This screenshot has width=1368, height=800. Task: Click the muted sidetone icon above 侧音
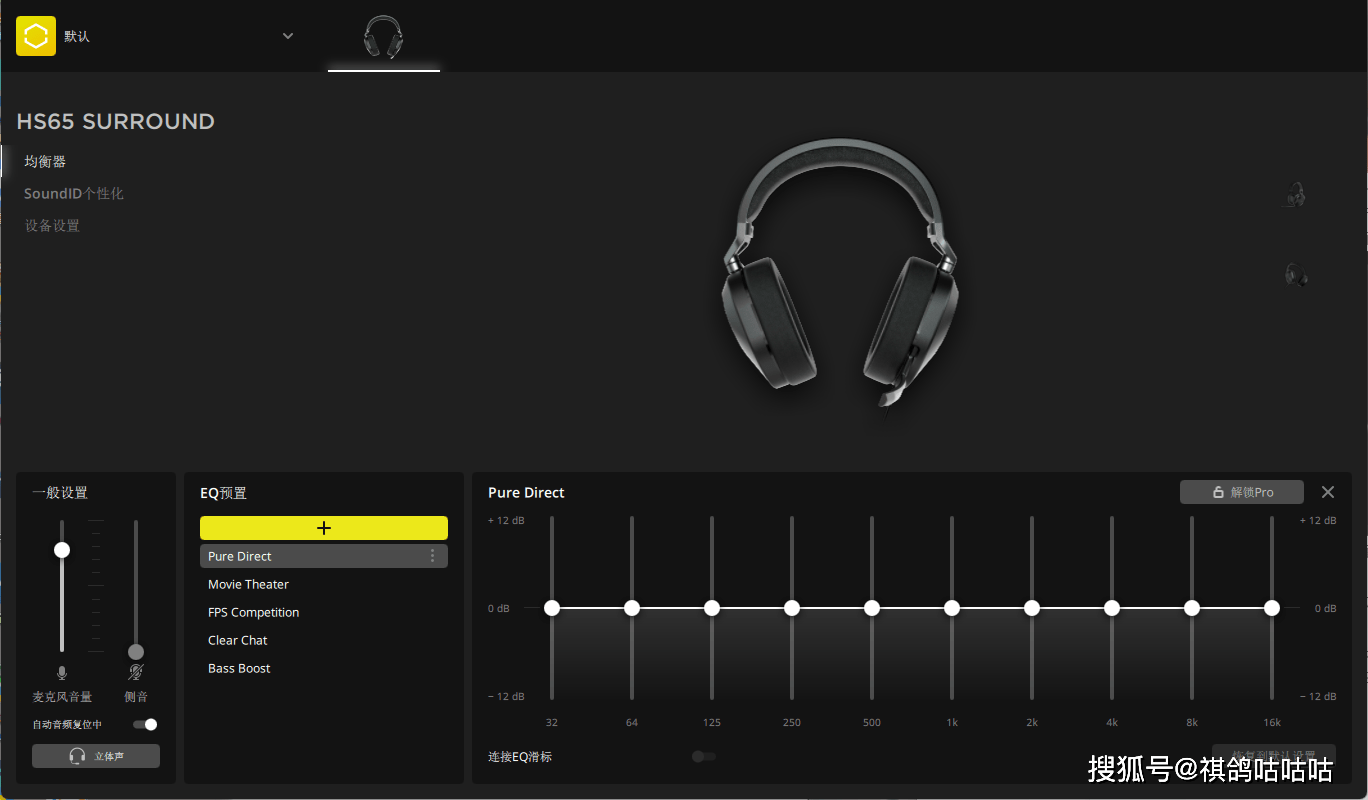136,673
